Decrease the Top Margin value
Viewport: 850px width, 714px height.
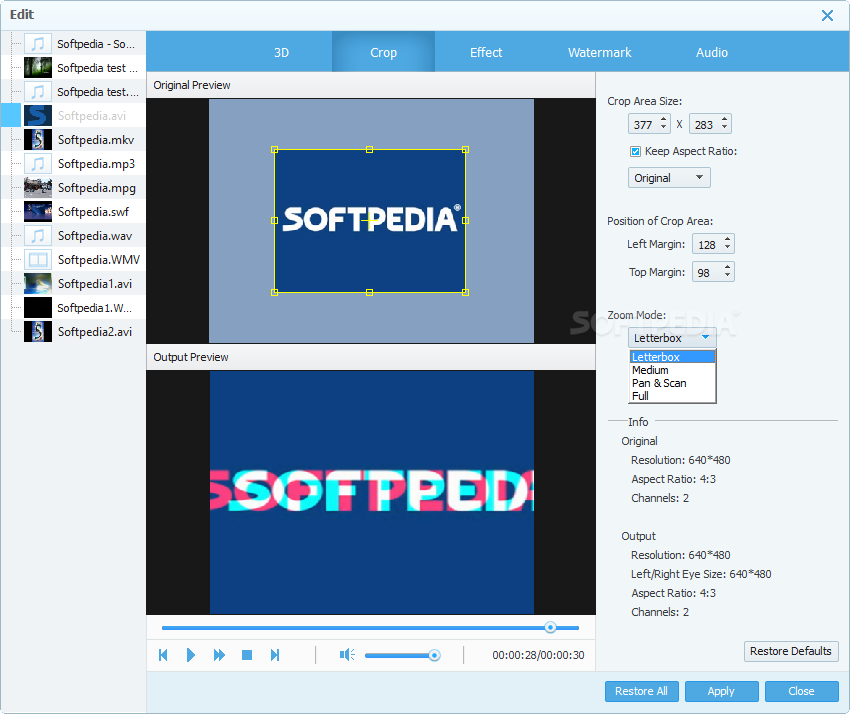(x=727, y=275)
